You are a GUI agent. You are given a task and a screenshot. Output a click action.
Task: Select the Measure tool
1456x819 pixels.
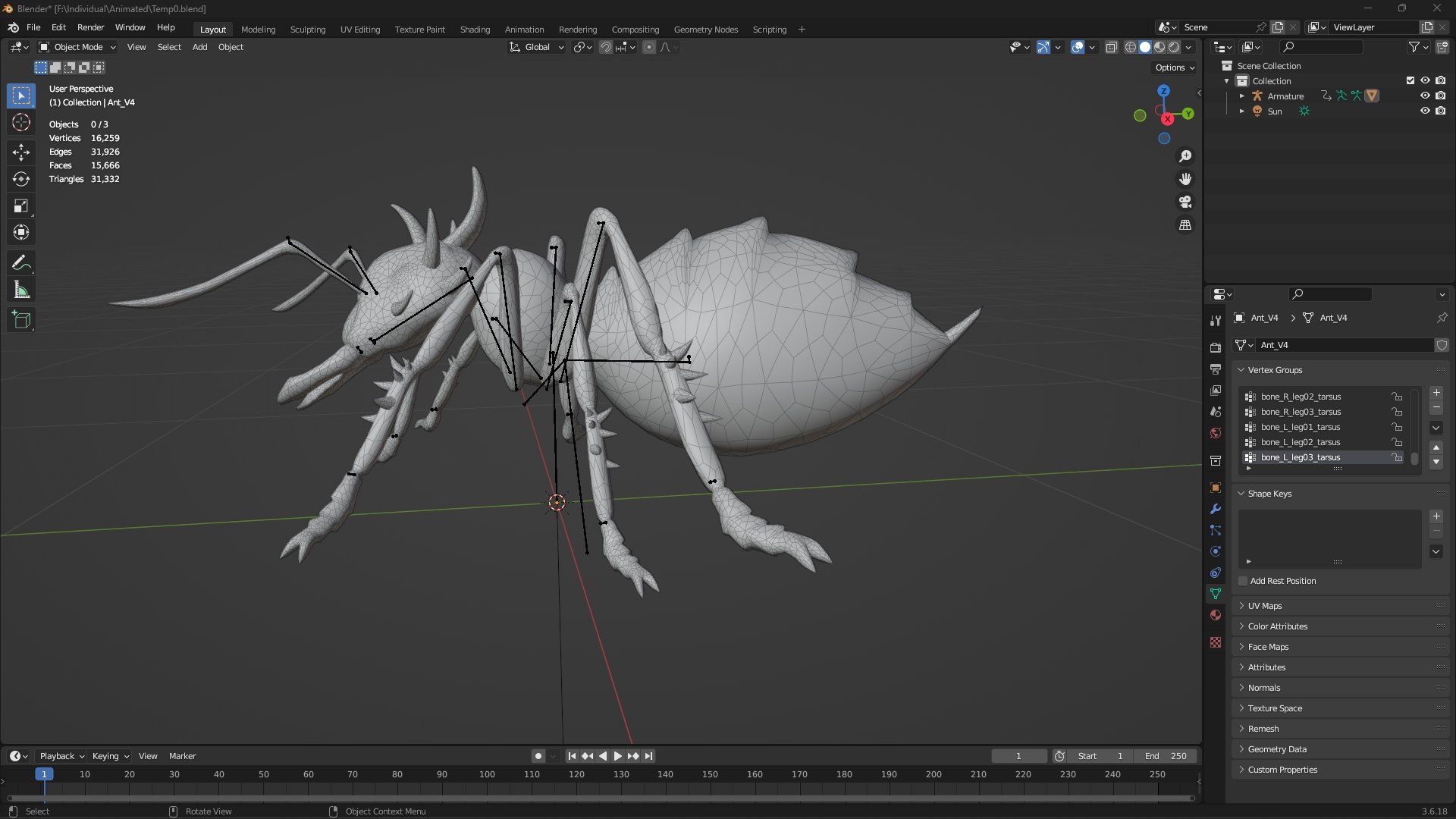pos(21,290)
